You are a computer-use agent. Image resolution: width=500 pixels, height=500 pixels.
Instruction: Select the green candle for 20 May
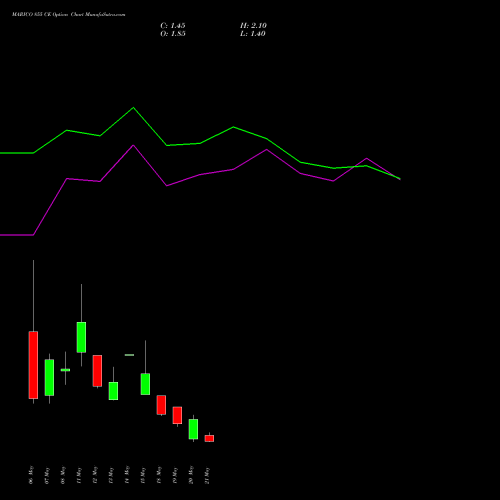point(193,429)
